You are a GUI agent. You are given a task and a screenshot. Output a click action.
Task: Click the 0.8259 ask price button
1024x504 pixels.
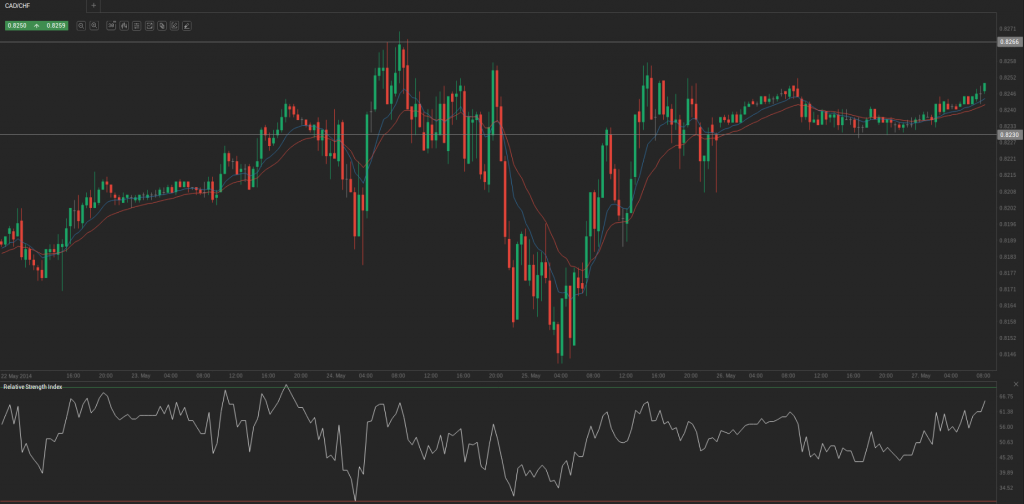click(x=56, y=25)
